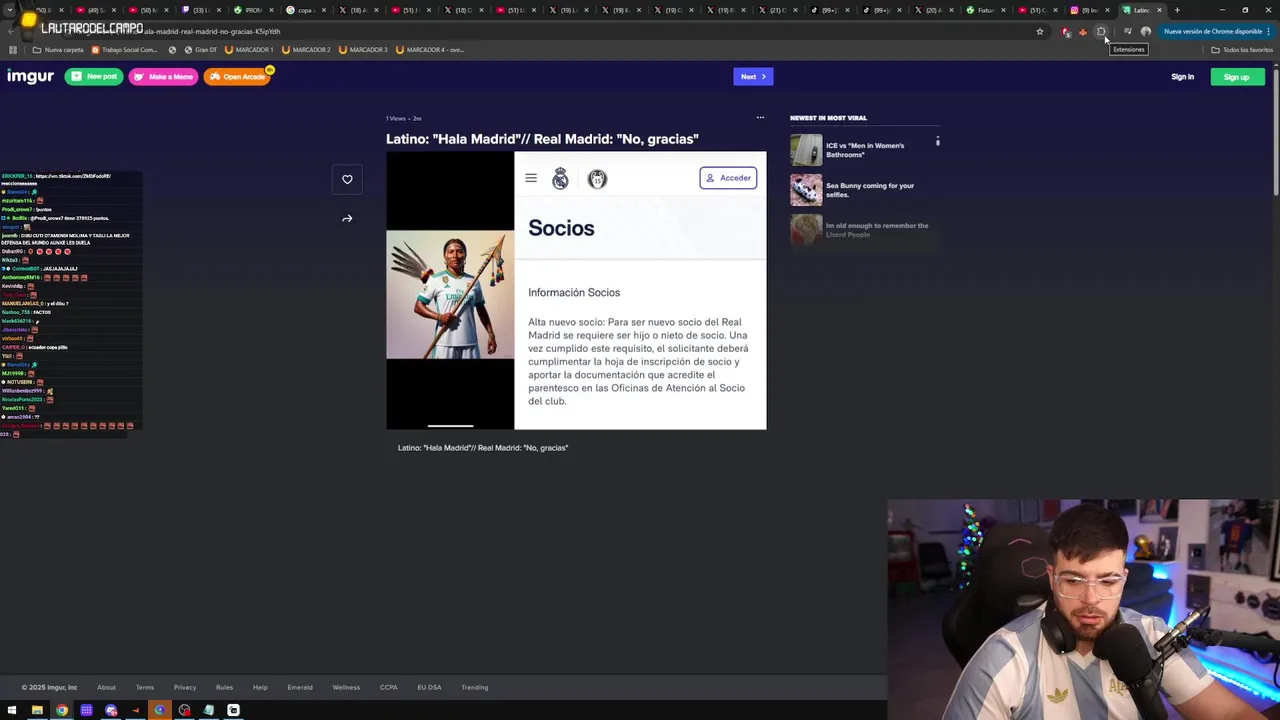Open the Emerald footer link
This screenshot has width=1280, height=720.
tap(300, 687)
